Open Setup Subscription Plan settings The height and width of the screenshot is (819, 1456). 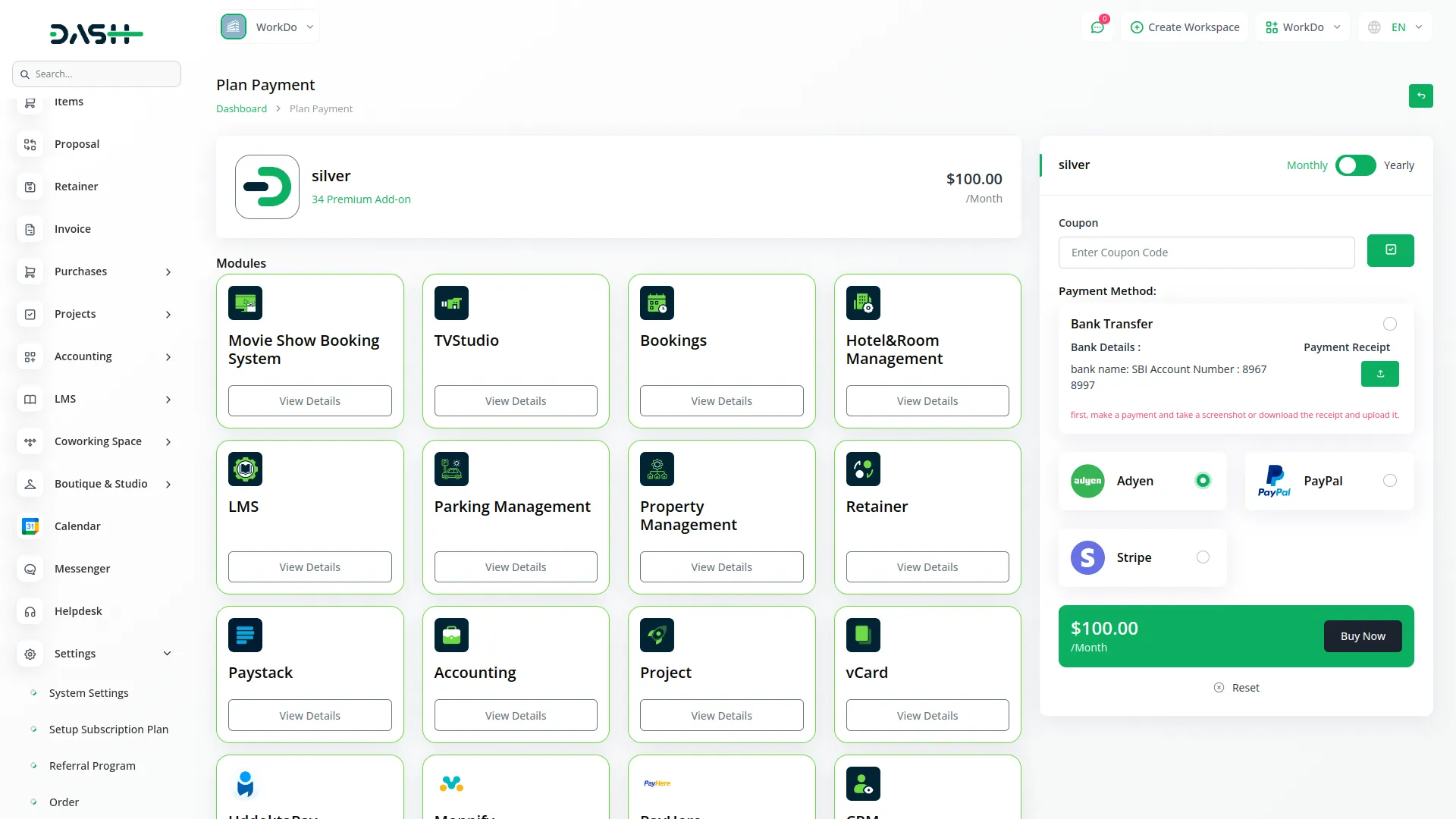[108, 729]
